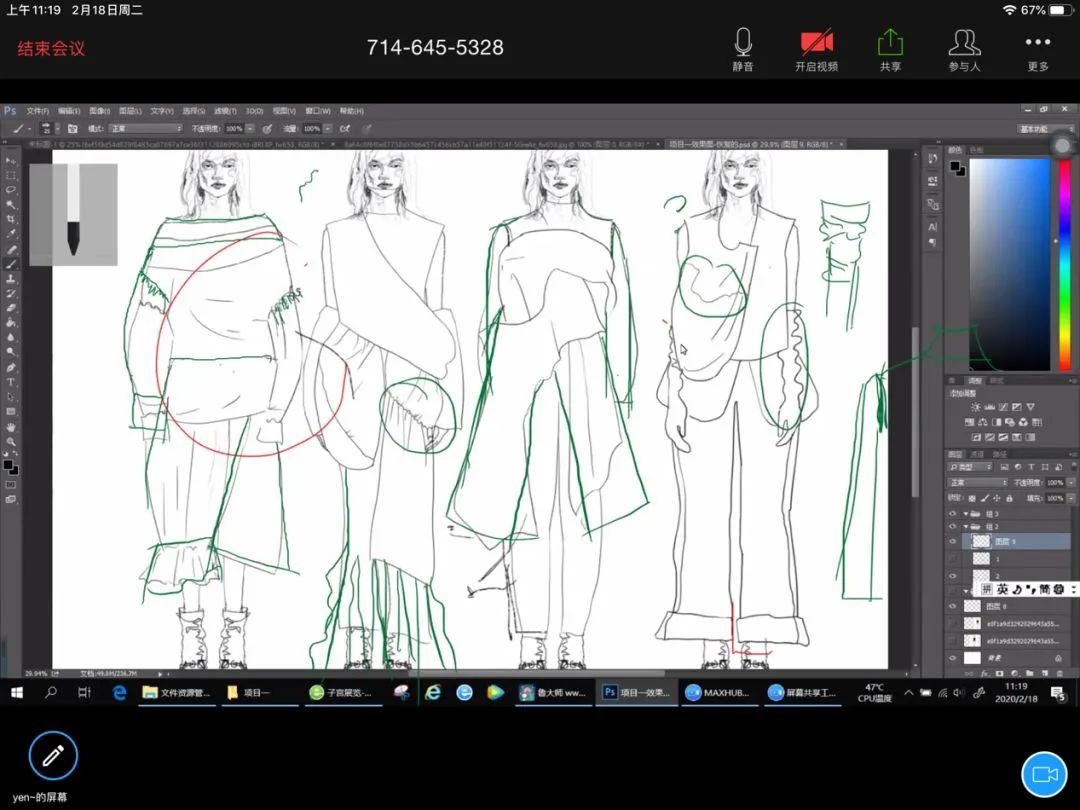Add a layer mask in Layers panel
This screenshot has height=810, width=1080.
coord(999,673)
